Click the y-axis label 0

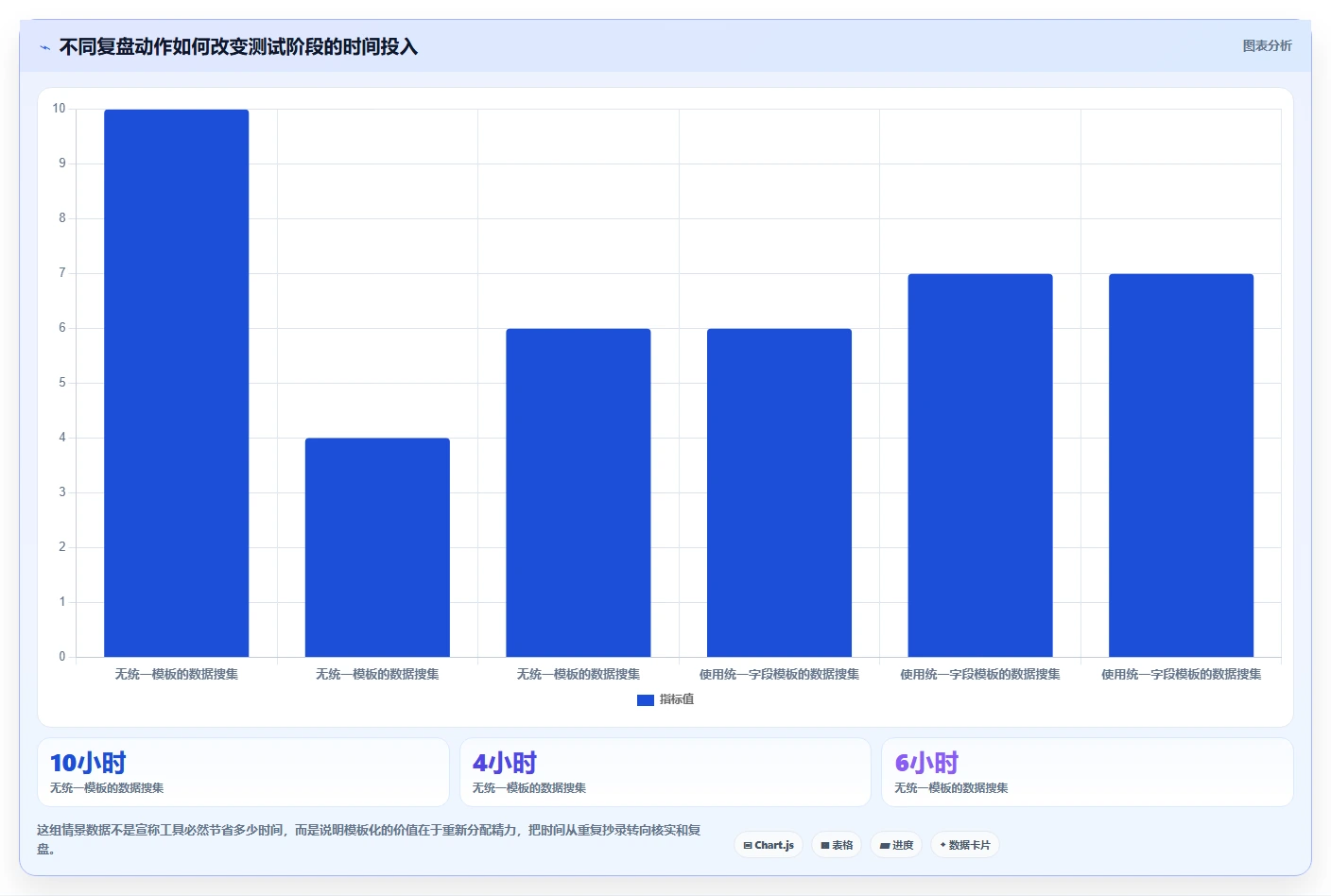point(62,656)
